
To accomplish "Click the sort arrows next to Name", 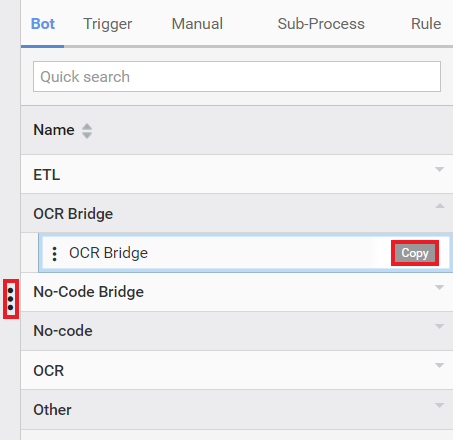I will (x=87, y=131).
